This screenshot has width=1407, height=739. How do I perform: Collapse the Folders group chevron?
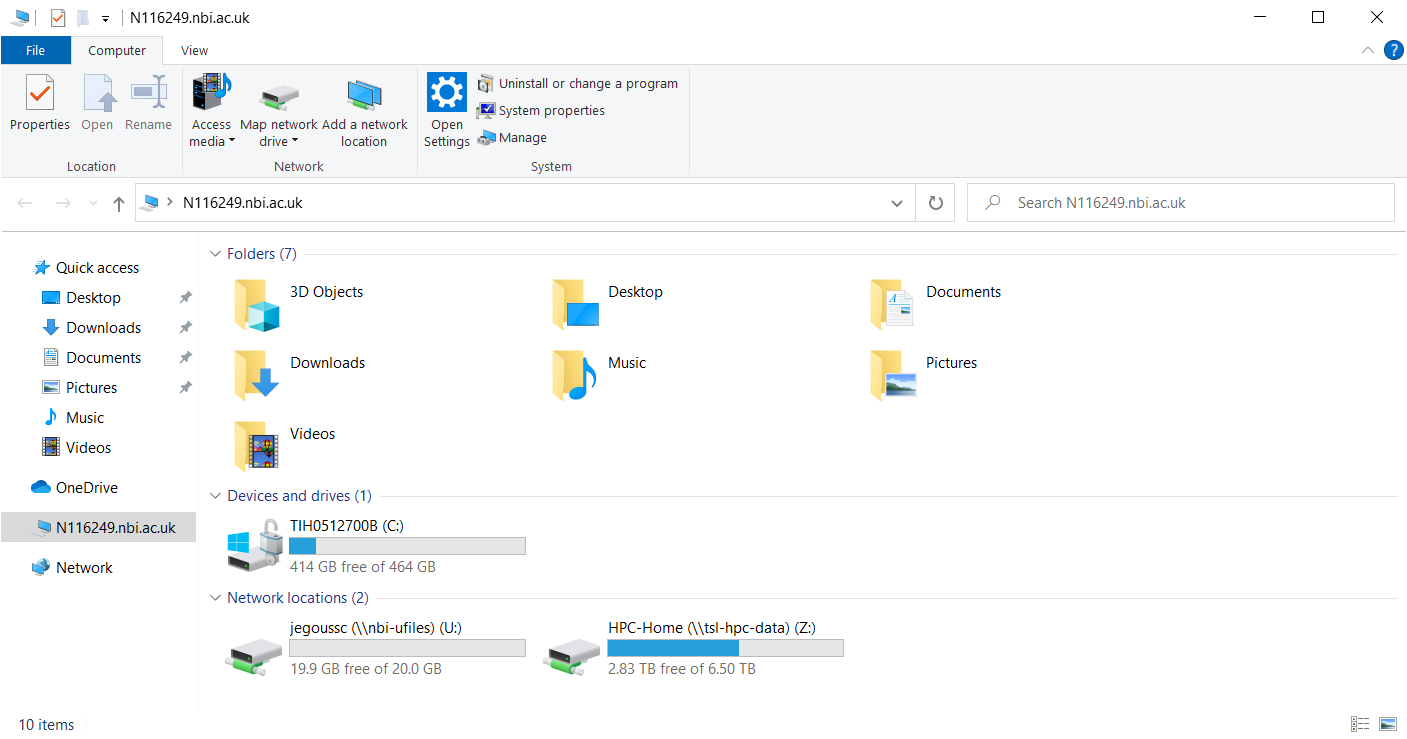point(215,254)
